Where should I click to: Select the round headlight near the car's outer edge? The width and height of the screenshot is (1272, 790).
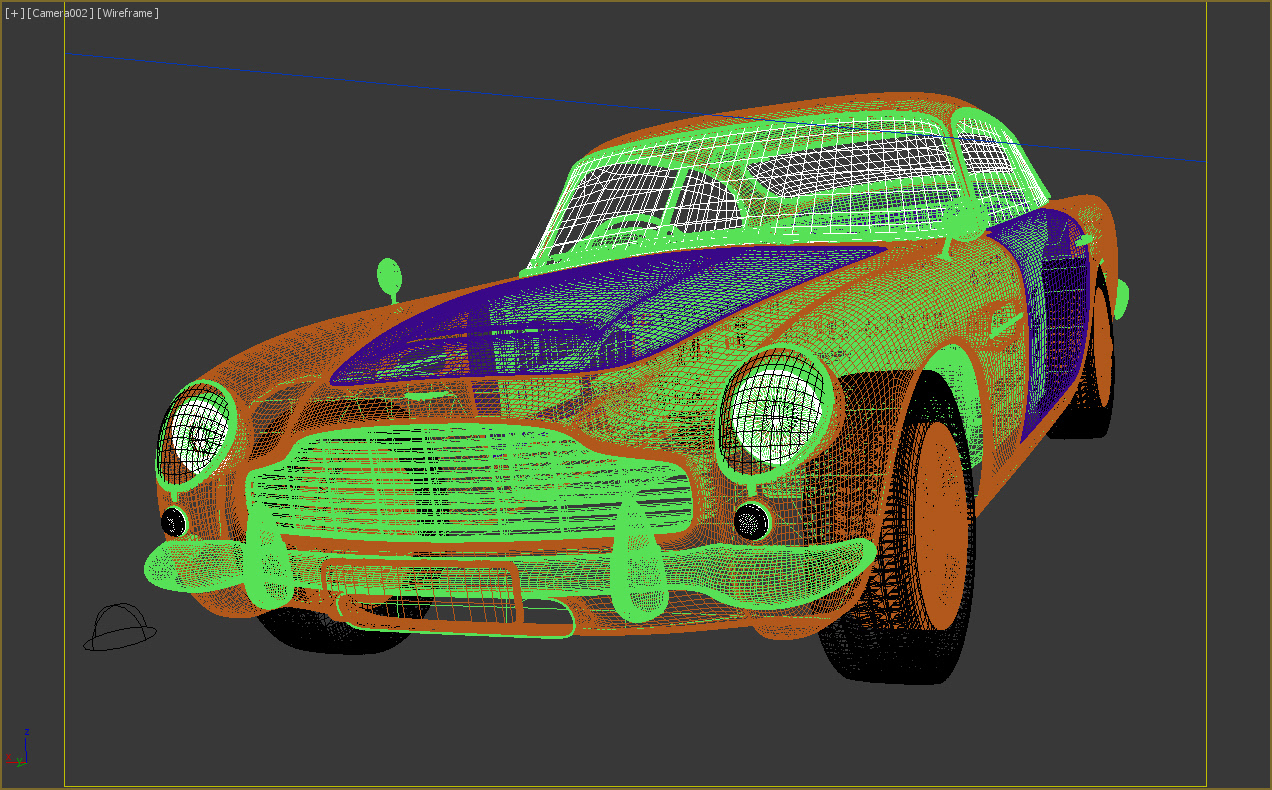click(195, 434)
